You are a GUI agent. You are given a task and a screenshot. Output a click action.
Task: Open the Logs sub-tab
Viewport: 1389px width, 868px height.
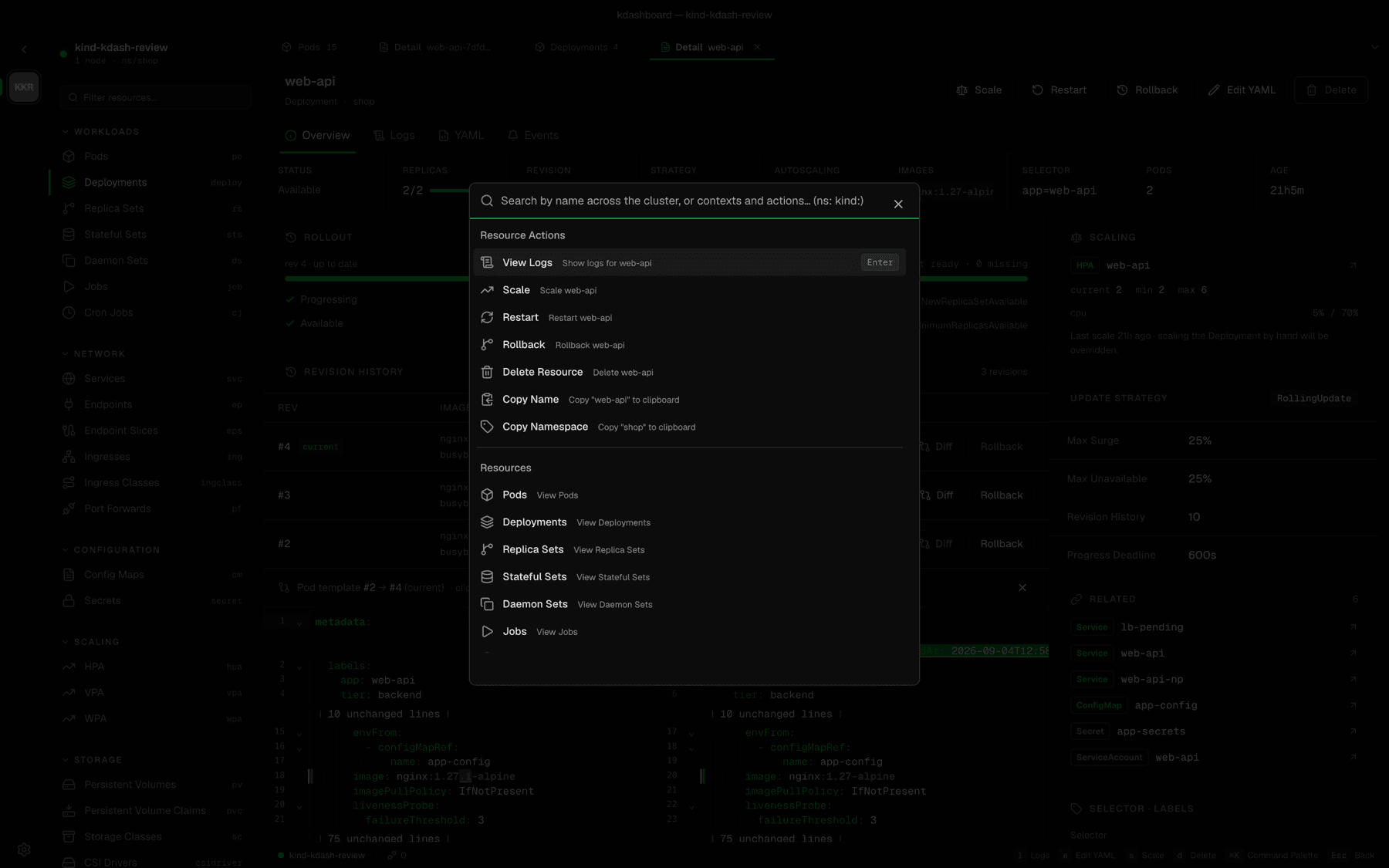pyautogui.click(x=394, y=135)
